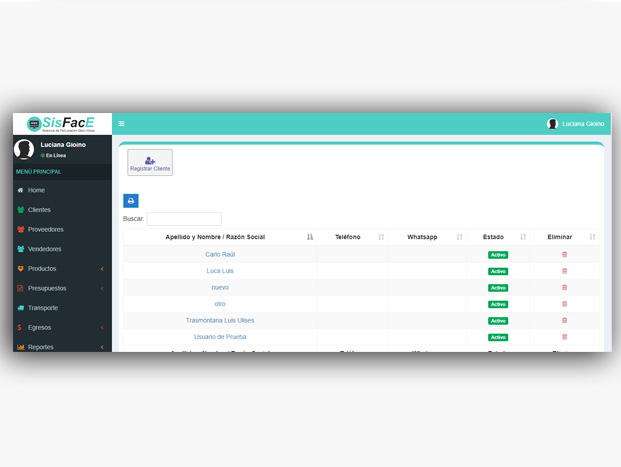621x467 pixels.
Task: Sort by Estado column arrows
Action: click(x=523, y=237)
